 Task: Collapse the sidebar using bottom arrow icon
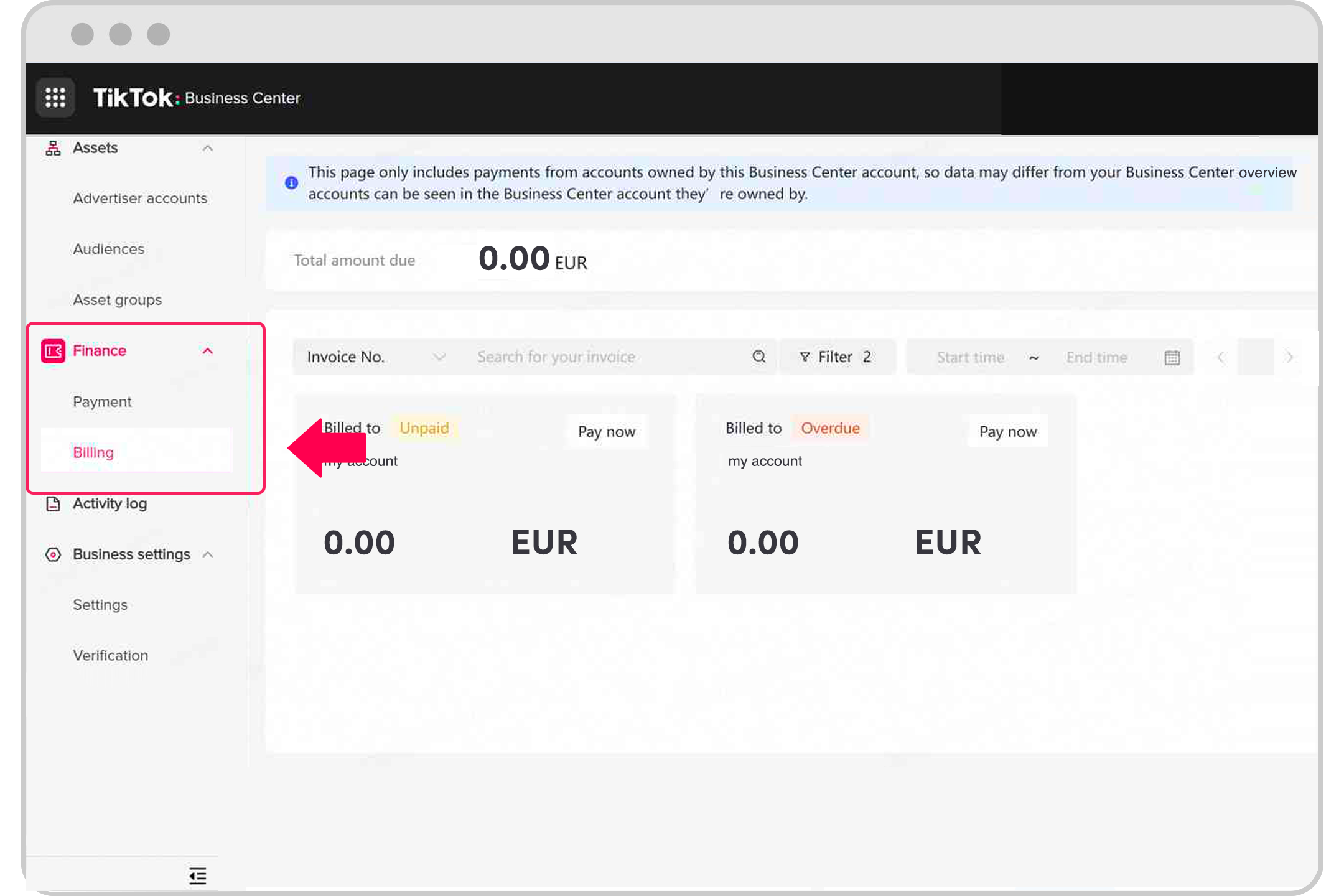click(197, 876)
